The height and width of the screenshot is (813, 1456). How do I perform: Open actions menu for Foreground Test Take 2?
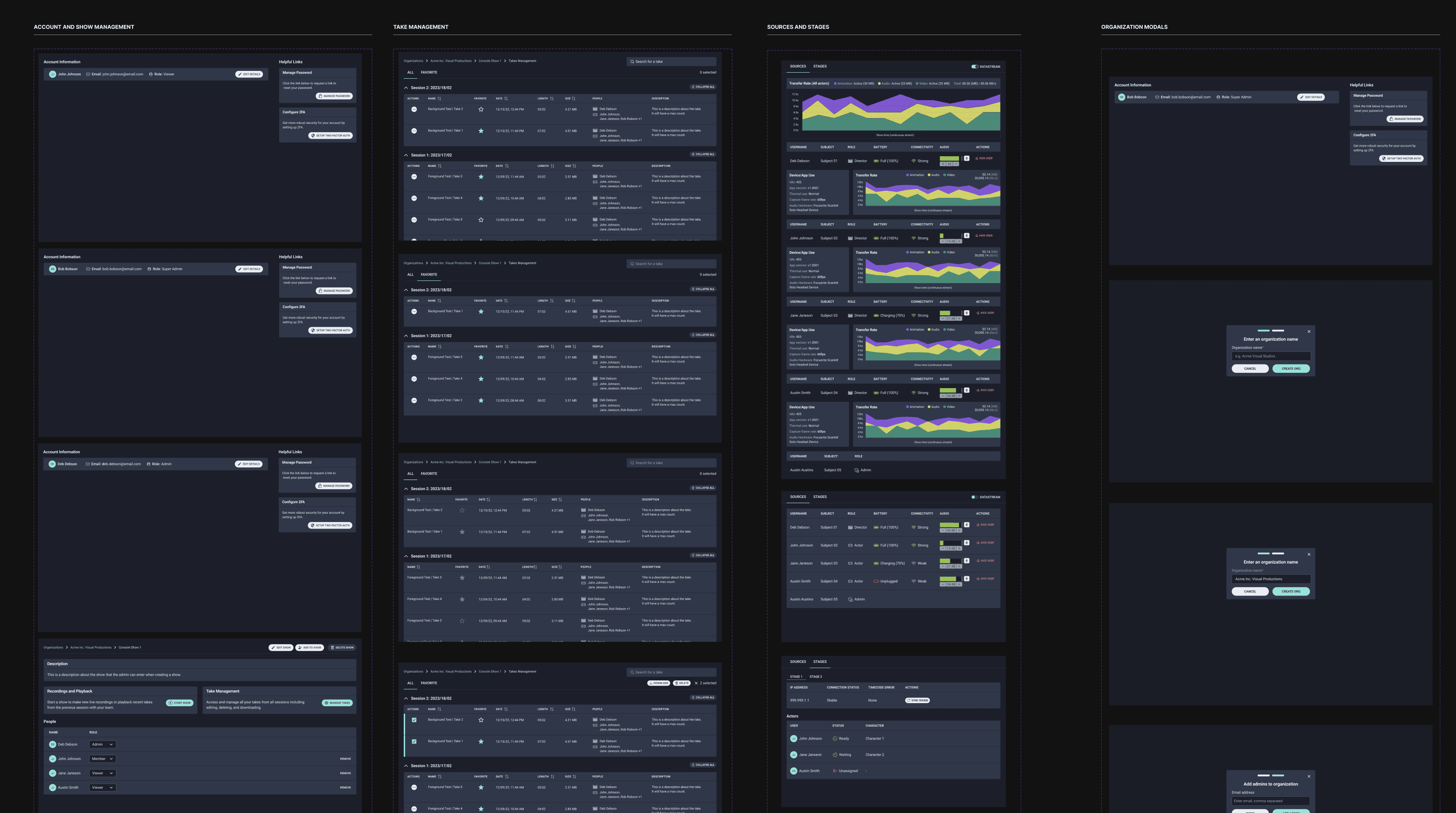[x=414, y=400]
